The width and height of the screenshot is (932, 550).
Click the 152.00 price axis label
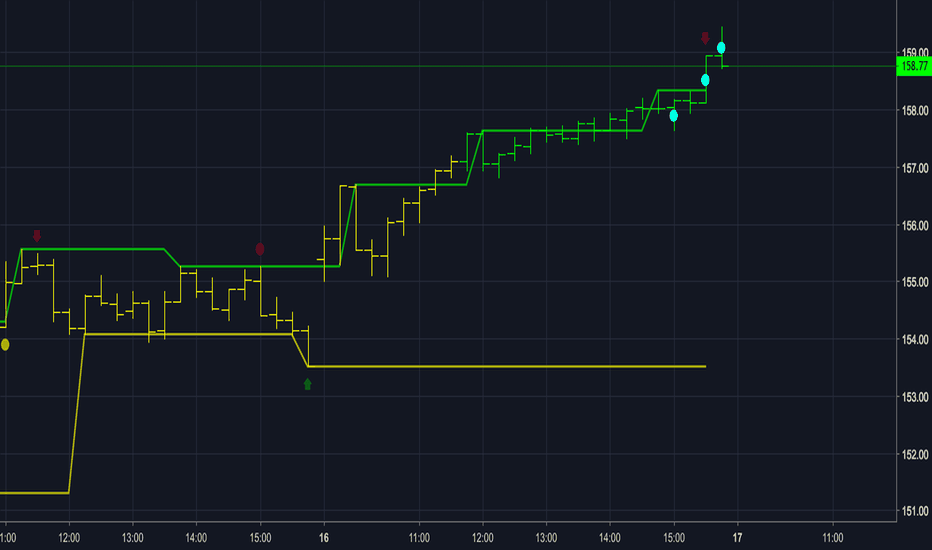(x=915, y=454)
